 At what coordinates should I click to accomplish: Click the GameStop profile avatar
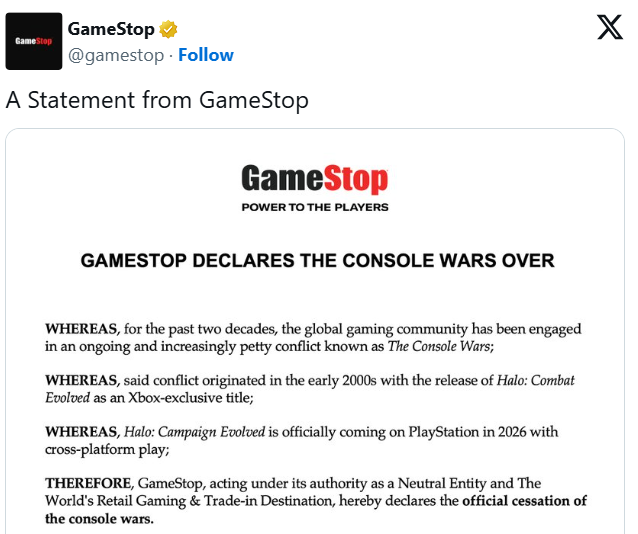[x=34, y=41]
